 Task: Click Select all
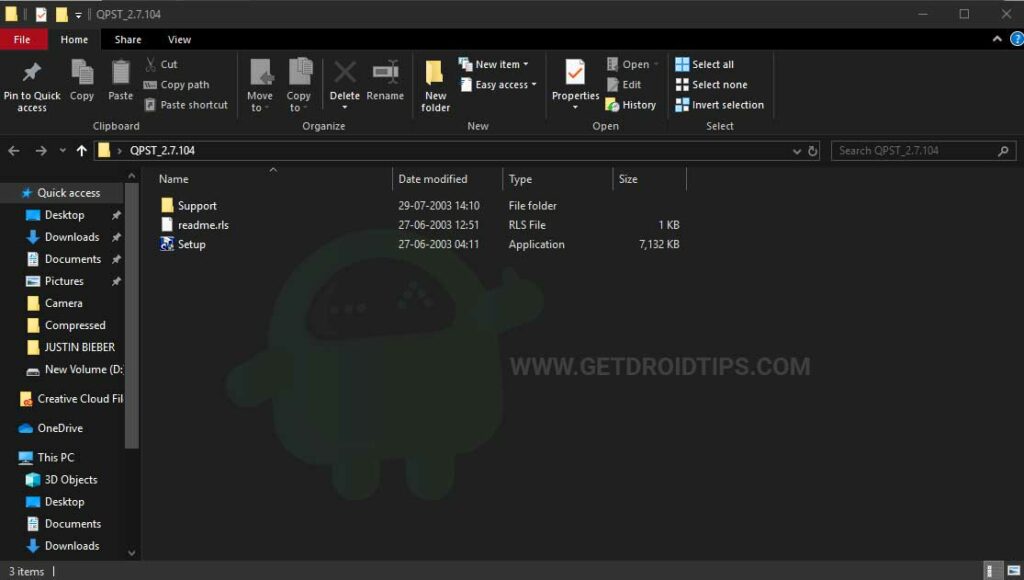[x=705, y=64]
